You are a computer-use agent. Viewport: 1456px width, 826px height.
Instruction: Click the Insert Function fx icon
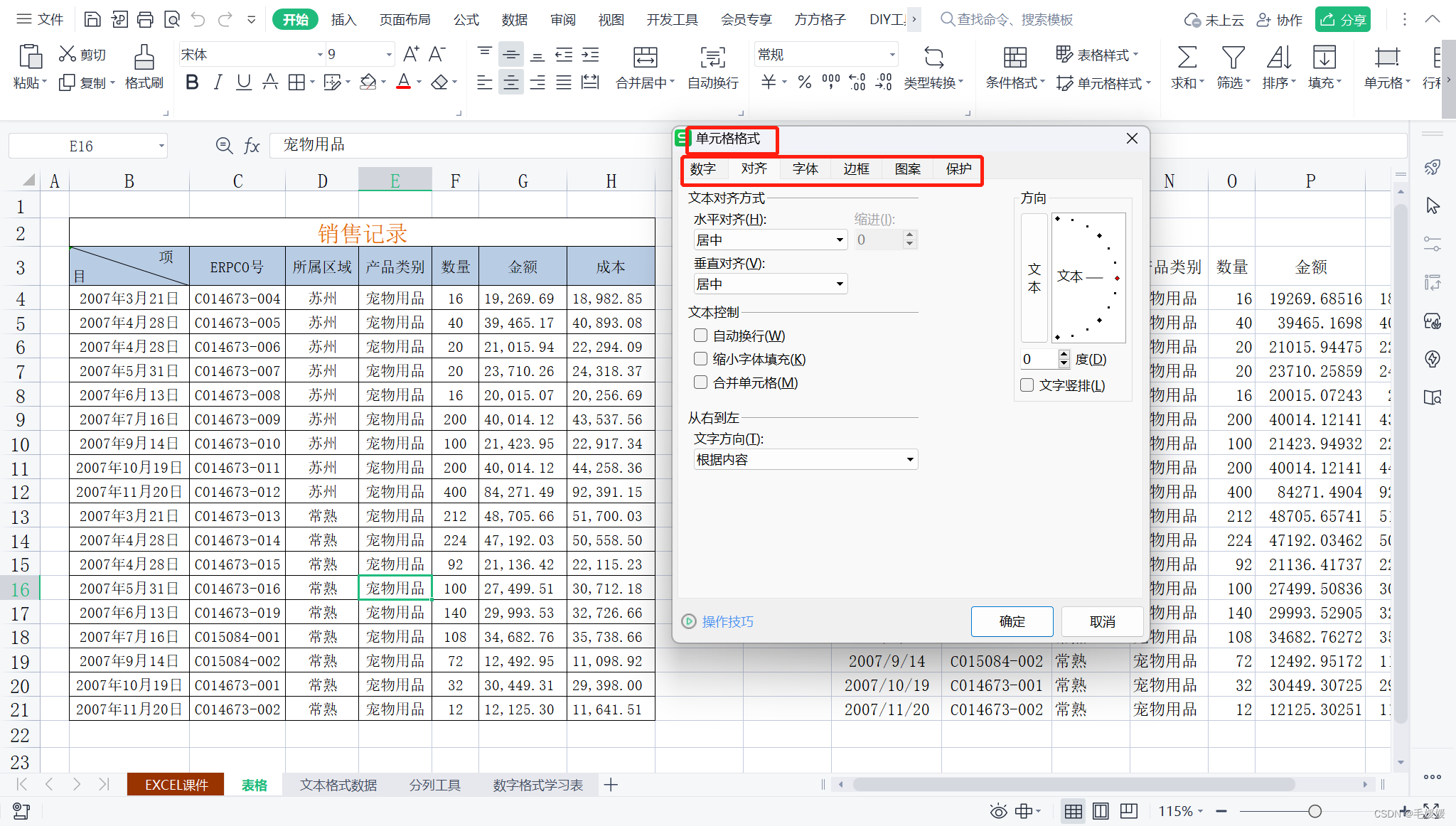[252, 146]
